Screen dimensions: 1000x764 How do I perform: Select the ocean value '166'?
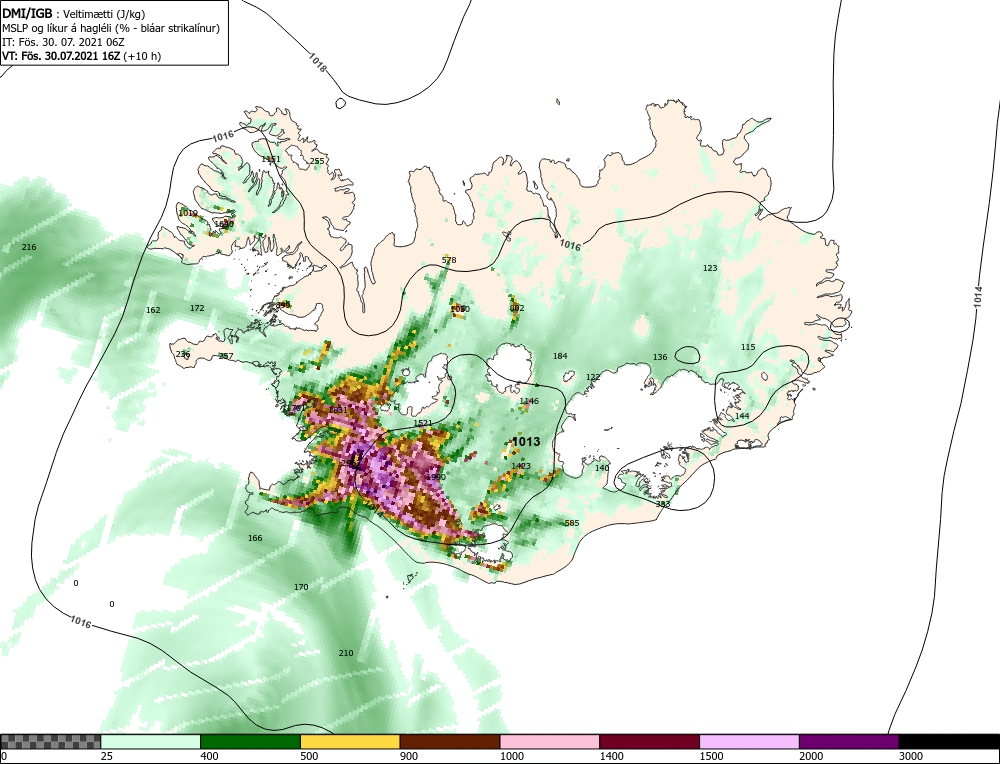pos(254,538)
